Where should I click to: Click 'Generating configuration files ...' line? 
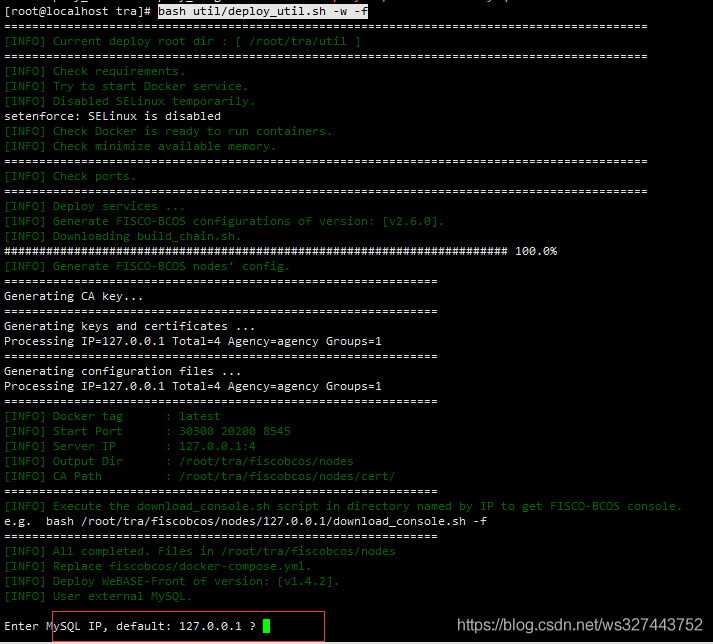pyautogui.click(x=123, y=372)
